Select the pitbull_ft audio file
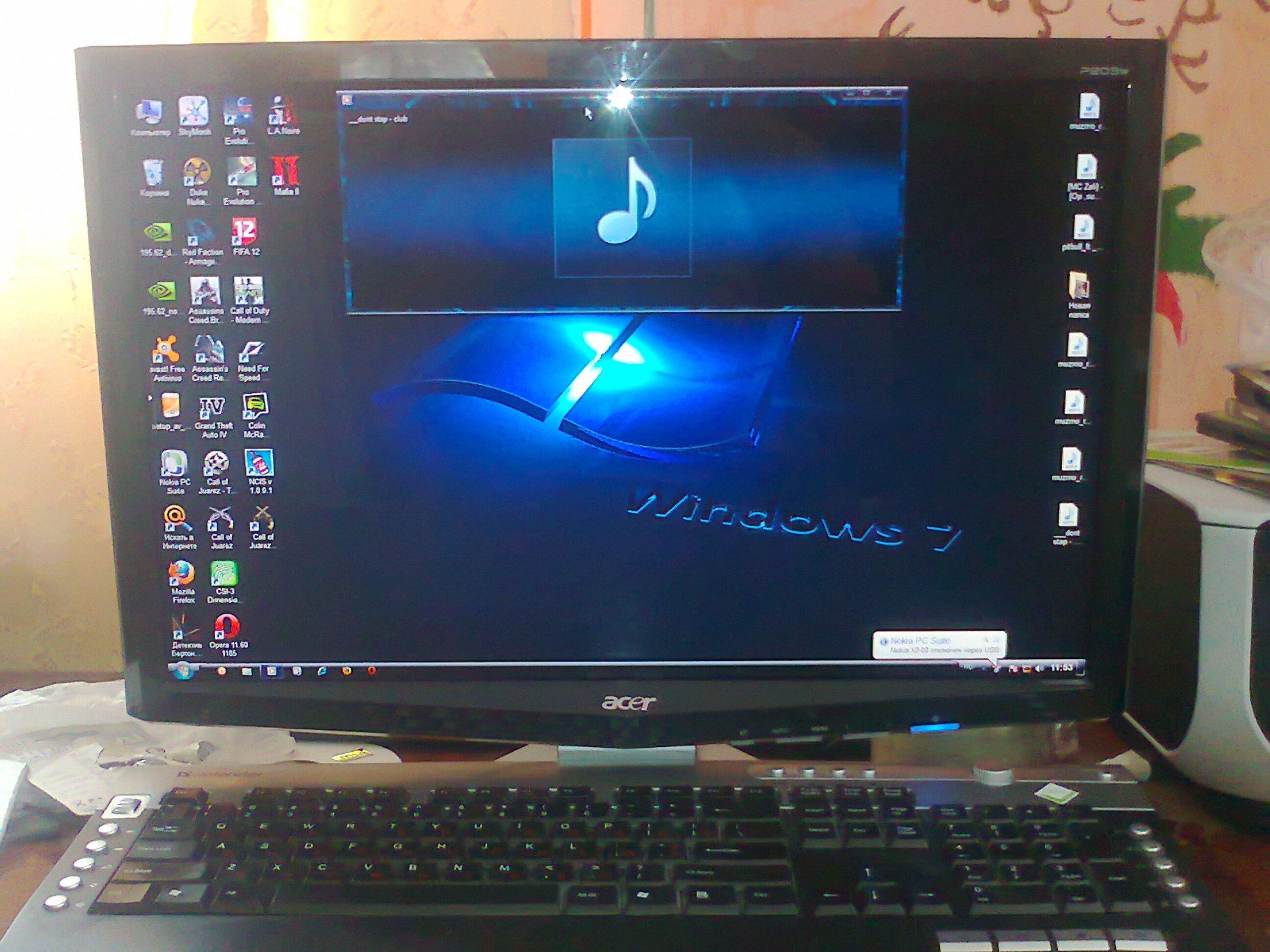The width and height of the screenshot is (1270, 952). coord(1081,234)
